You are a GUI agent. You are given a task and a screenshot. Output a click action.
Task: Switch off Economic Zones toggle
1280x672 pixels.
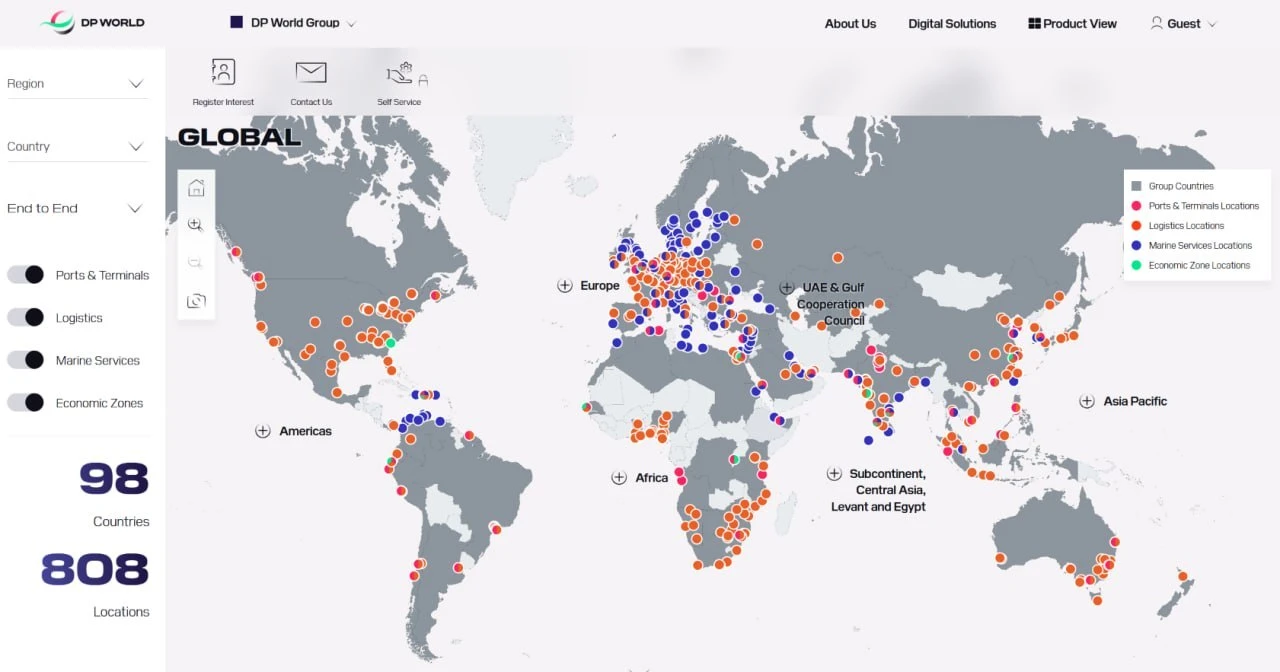[x=26, y=403]
